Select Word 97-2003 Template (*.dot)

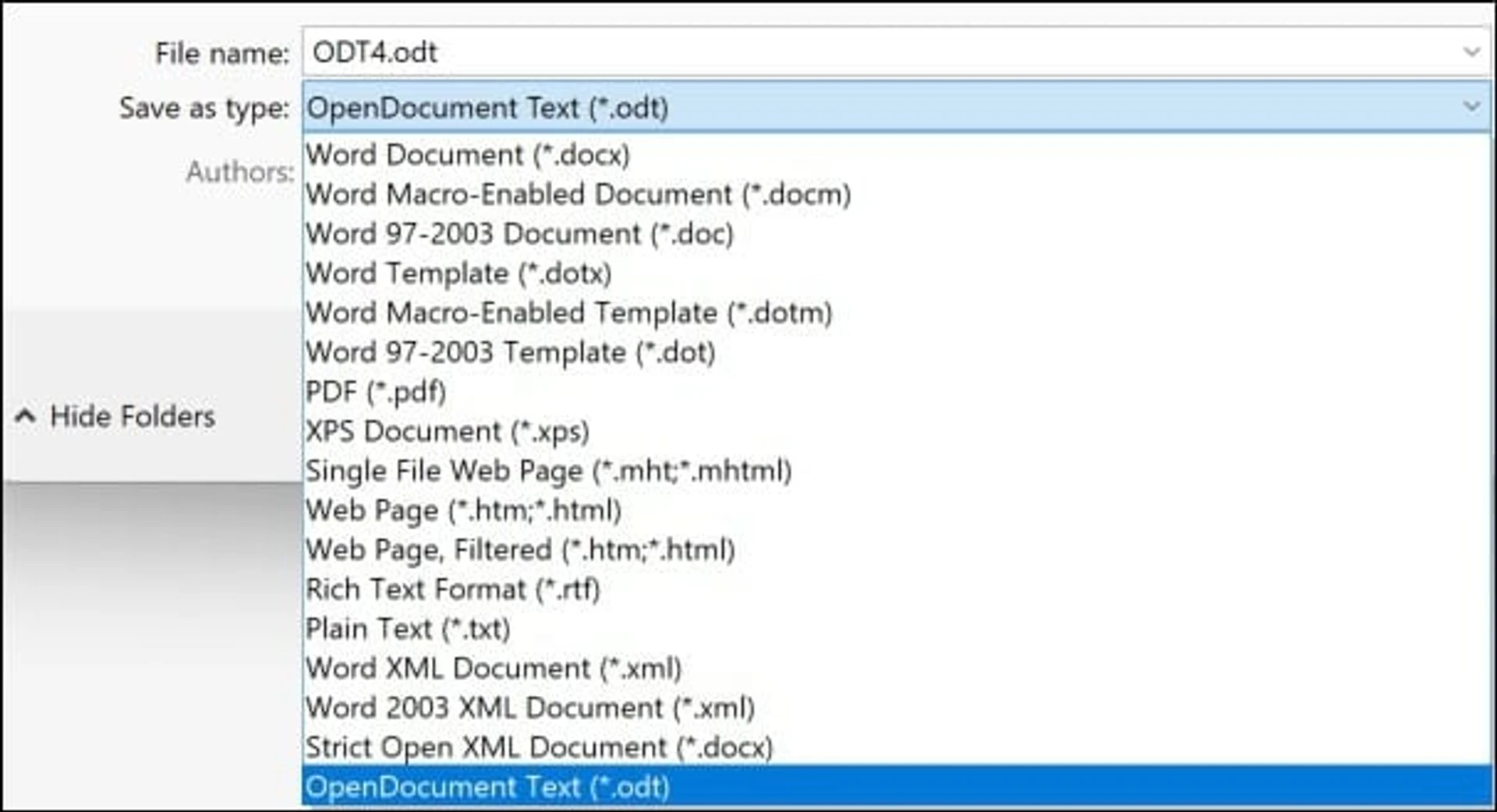tap(897, 352)
